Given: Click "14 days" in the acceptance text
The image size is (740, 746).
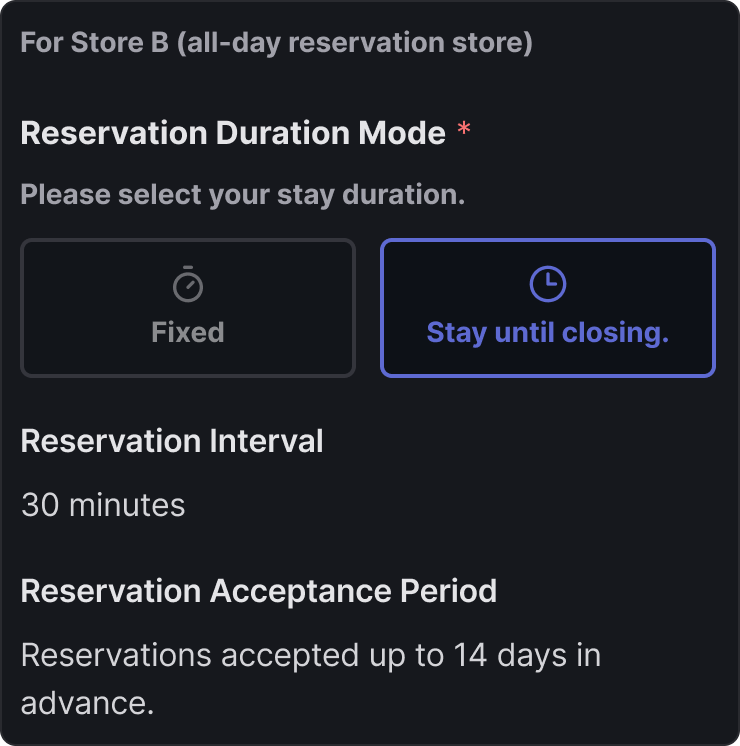Looking at the screenshot, I should click(503, 656).
